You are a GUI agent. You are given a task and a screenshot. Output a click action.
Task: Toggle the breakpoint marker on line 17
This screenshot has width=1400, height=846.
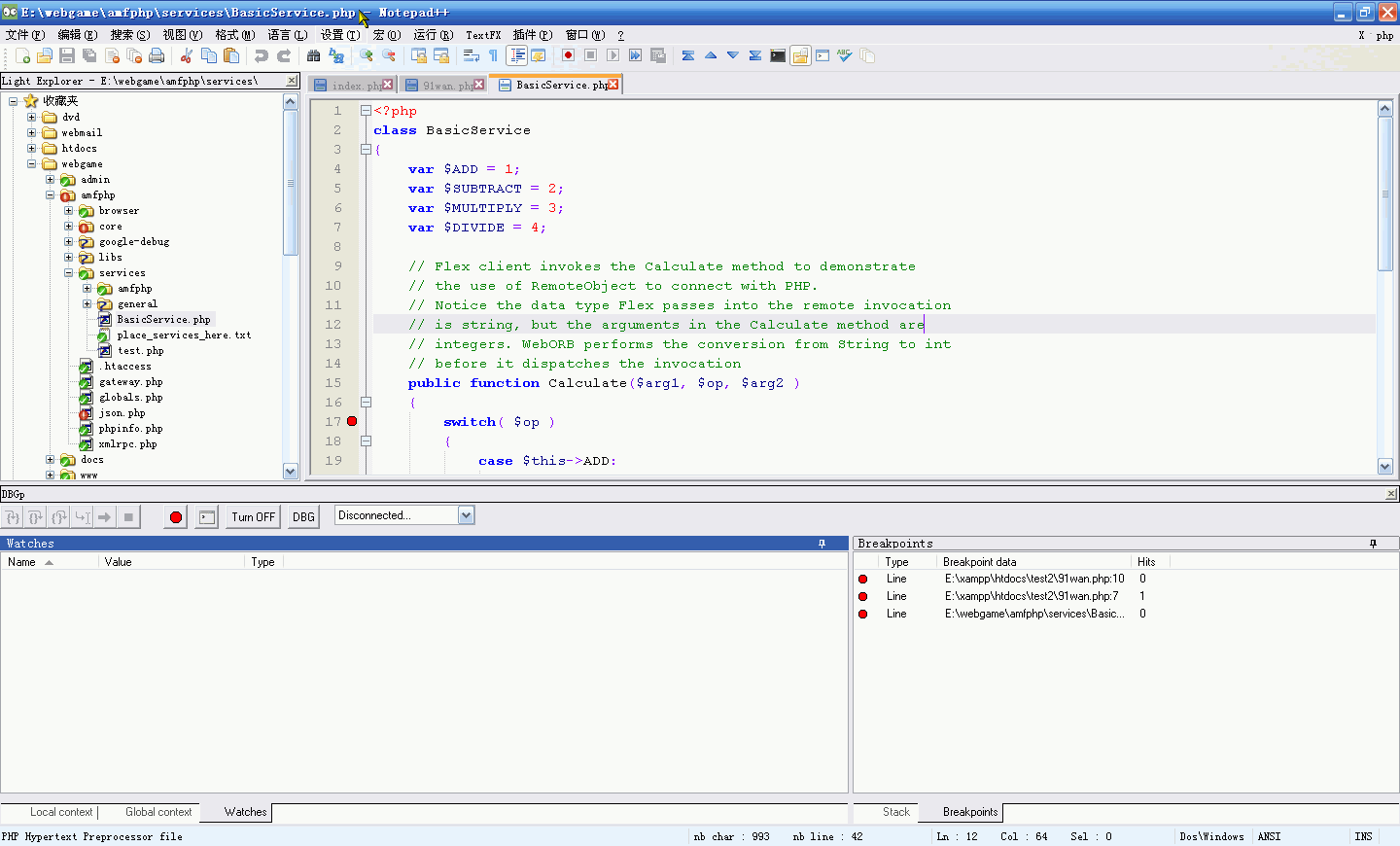[x=352, y=421]
